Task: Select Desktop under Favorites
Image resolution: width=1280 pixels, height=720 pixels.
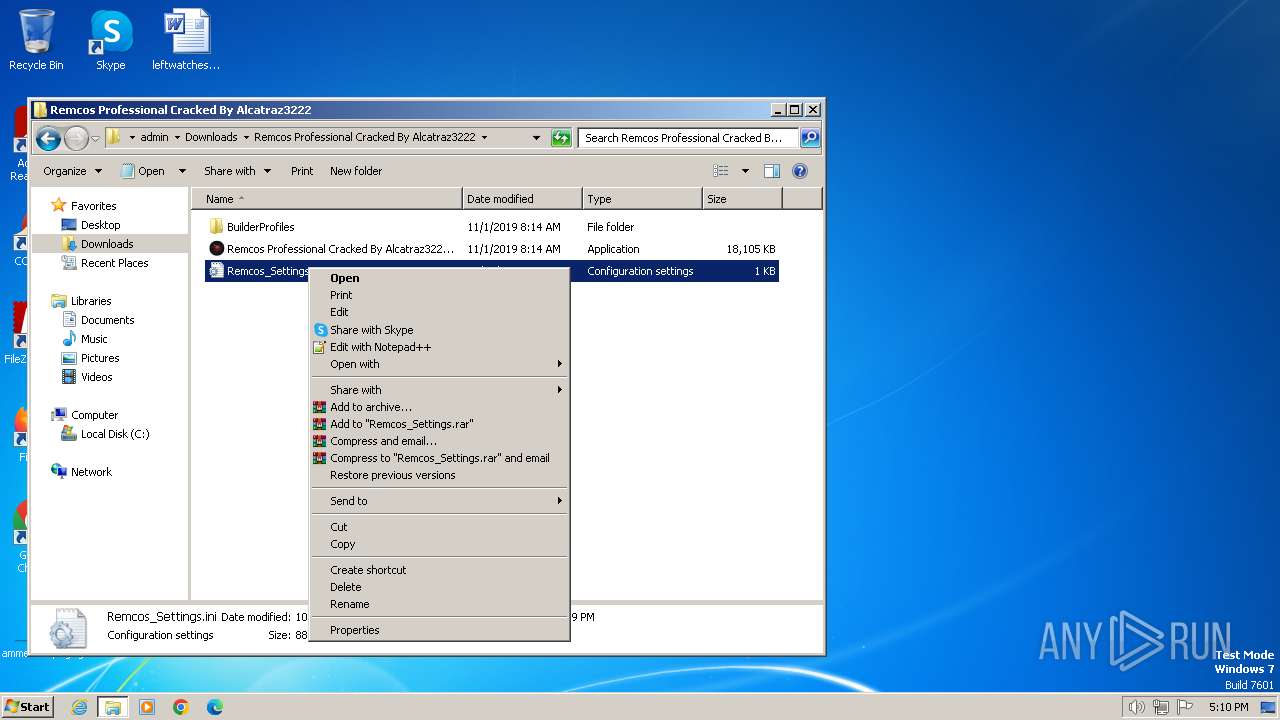Action: 100,225
